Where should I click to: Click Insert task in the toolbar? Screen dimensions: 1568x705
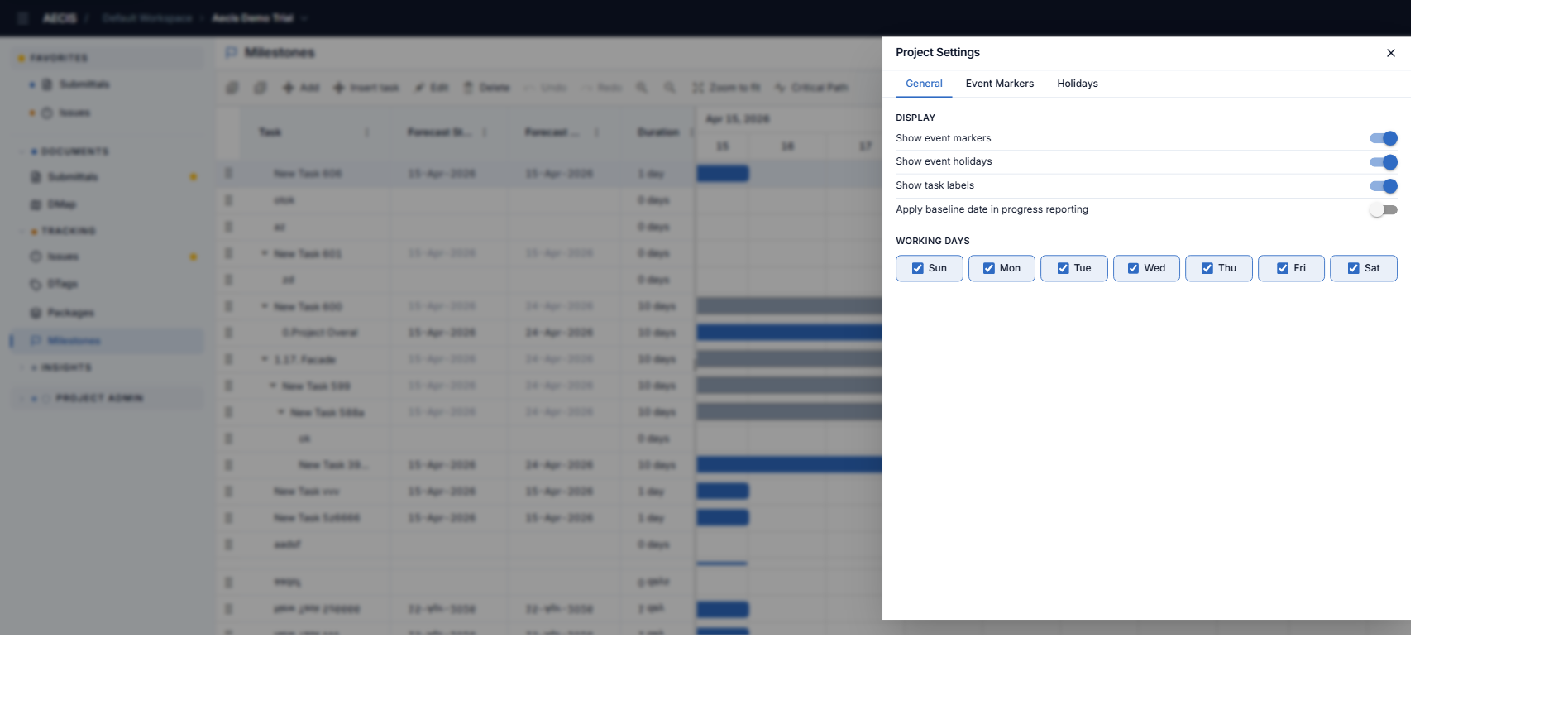(366, 88)
